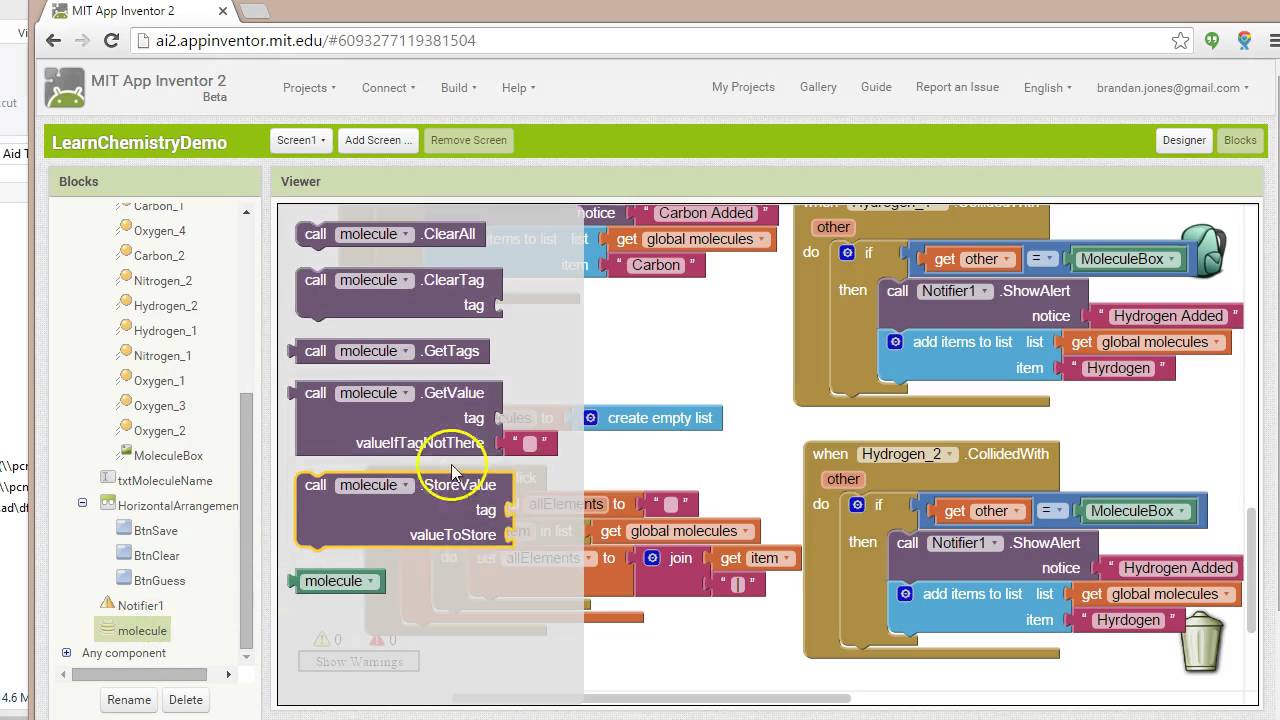
Task: Click the Blocks view button
Action: (x=1240, y=141)
